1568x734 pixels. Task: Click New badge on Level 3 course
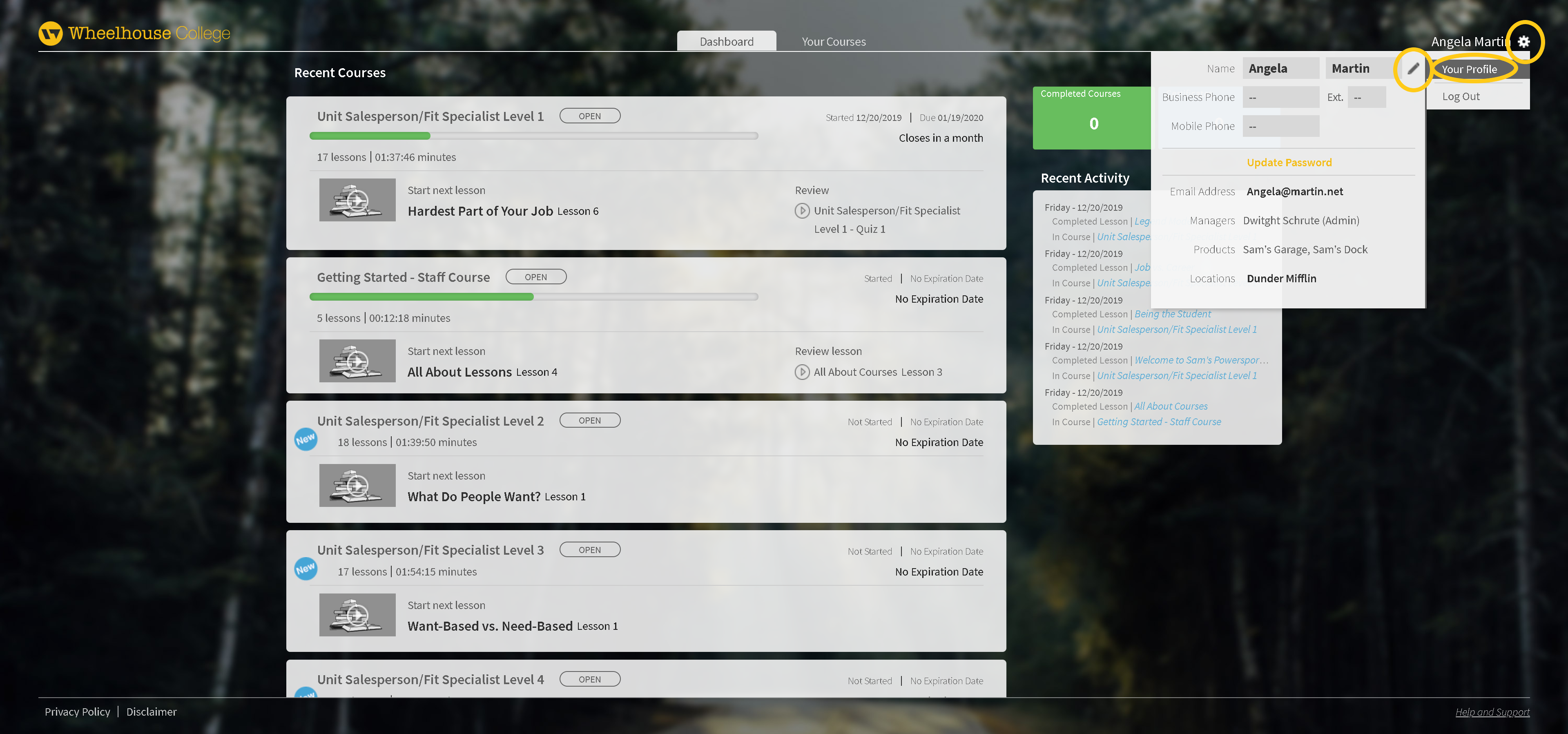click(x=306, y=569)
